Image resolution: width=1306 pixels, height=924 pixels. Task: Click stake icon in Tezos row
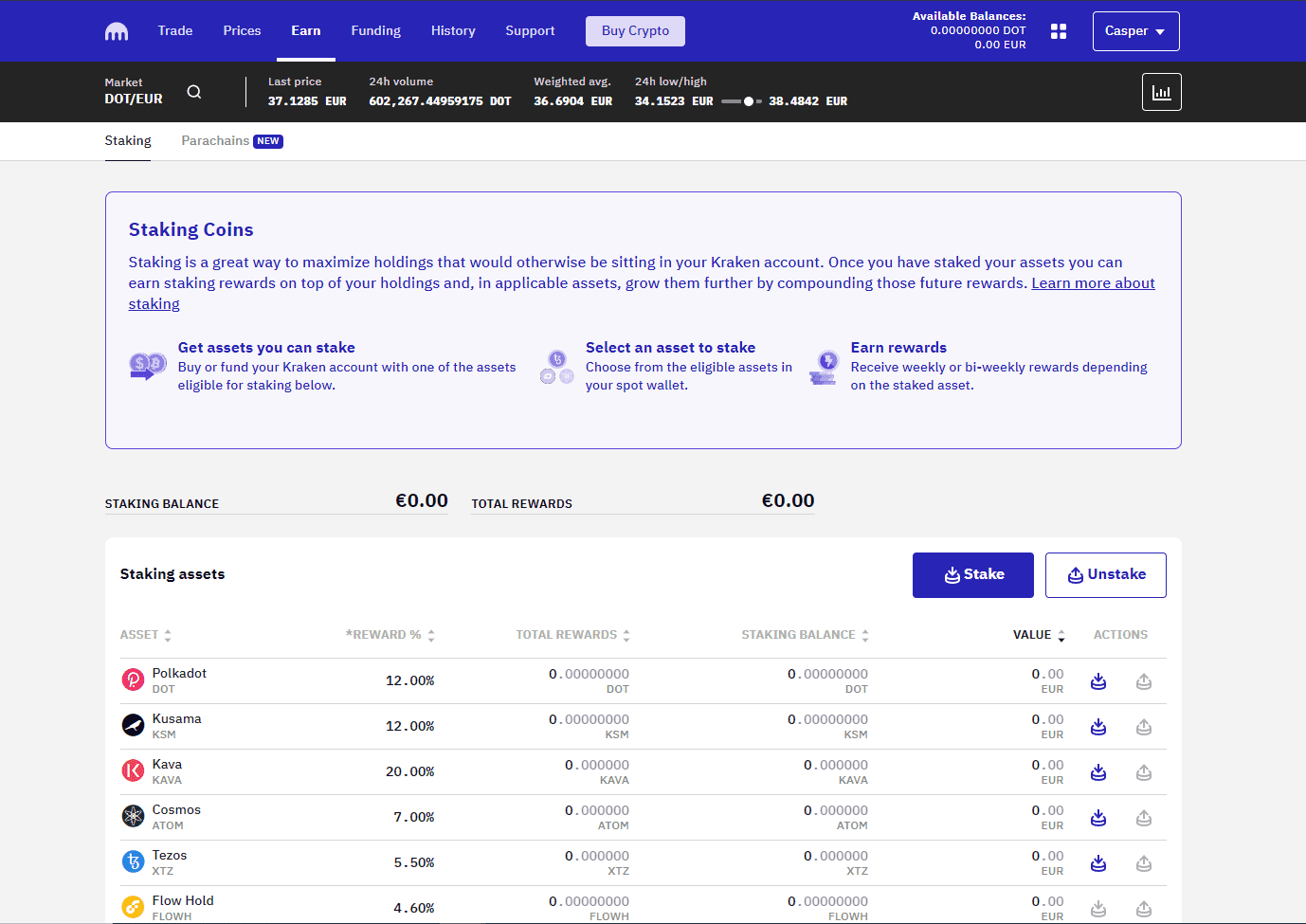coord(1098,863)
